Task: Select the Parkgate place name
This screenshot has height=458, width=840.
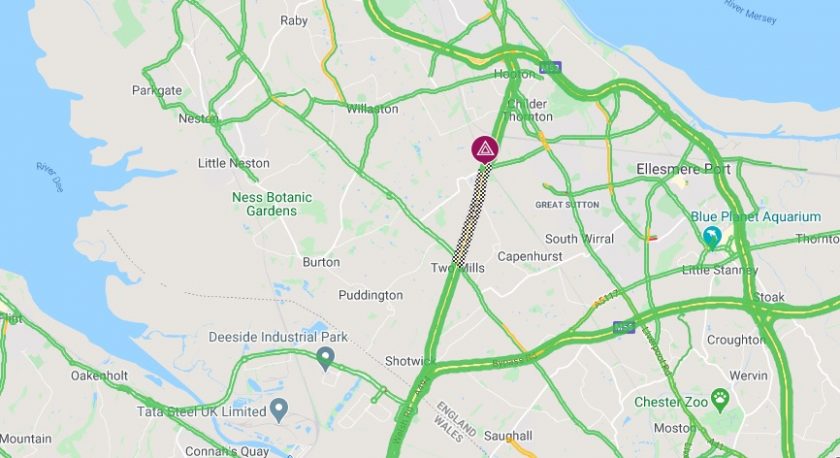Action: [x=157, y=90]
